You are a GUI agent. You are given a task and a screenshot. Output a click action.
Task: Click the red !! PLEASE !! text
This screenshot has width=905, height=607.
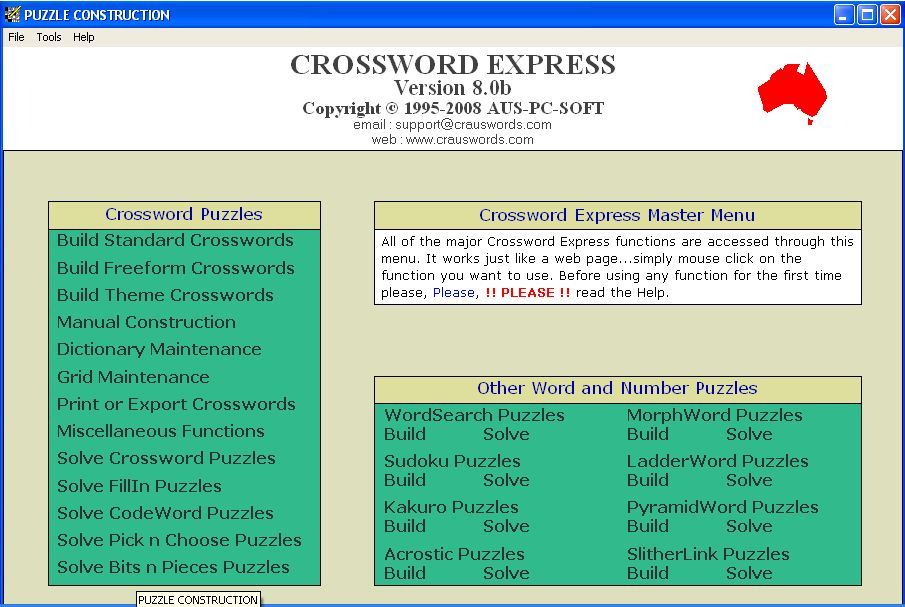pyautogui.click(x=528, y=293)
